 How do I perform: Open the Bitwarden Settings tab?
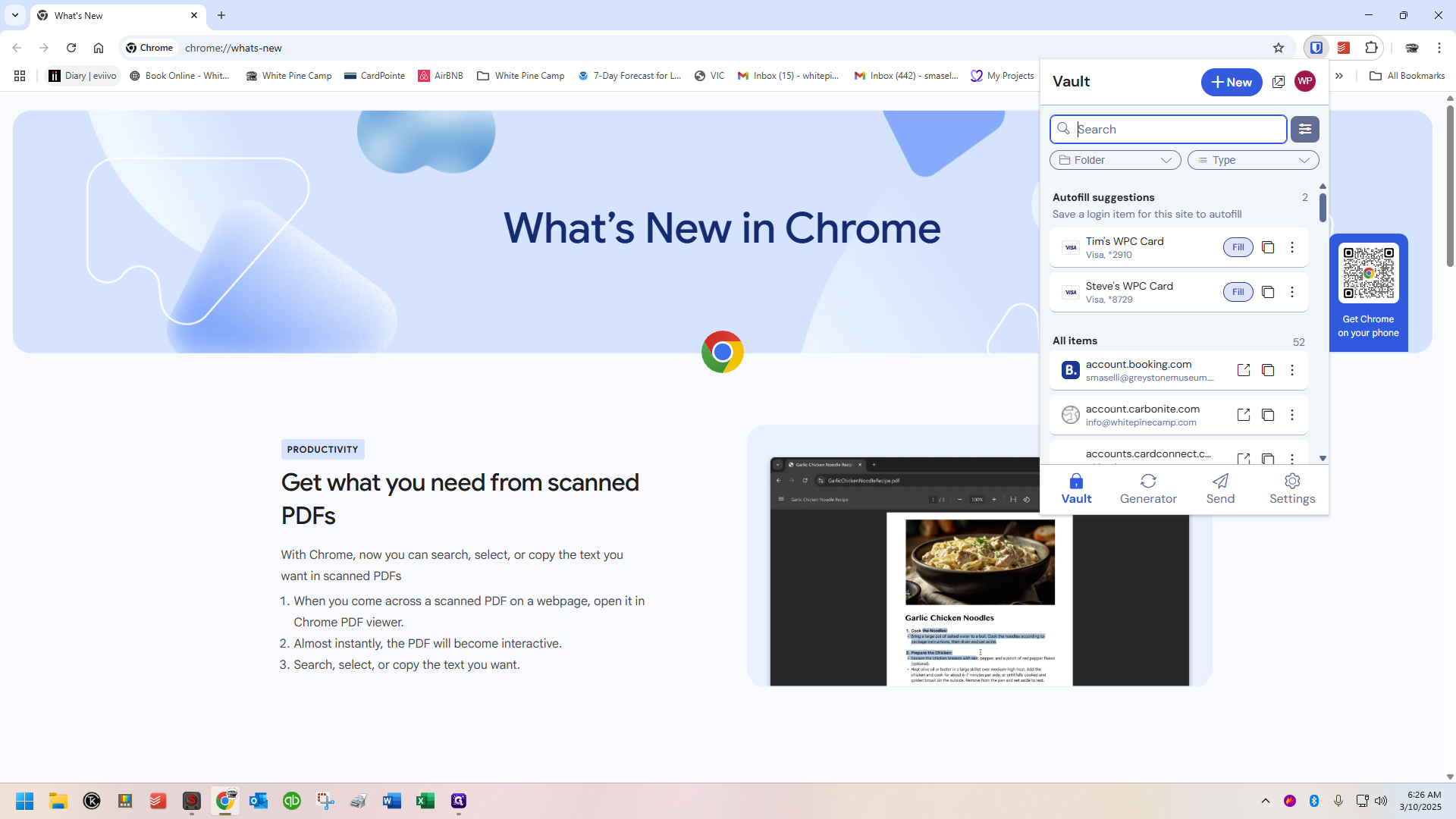1292,489
